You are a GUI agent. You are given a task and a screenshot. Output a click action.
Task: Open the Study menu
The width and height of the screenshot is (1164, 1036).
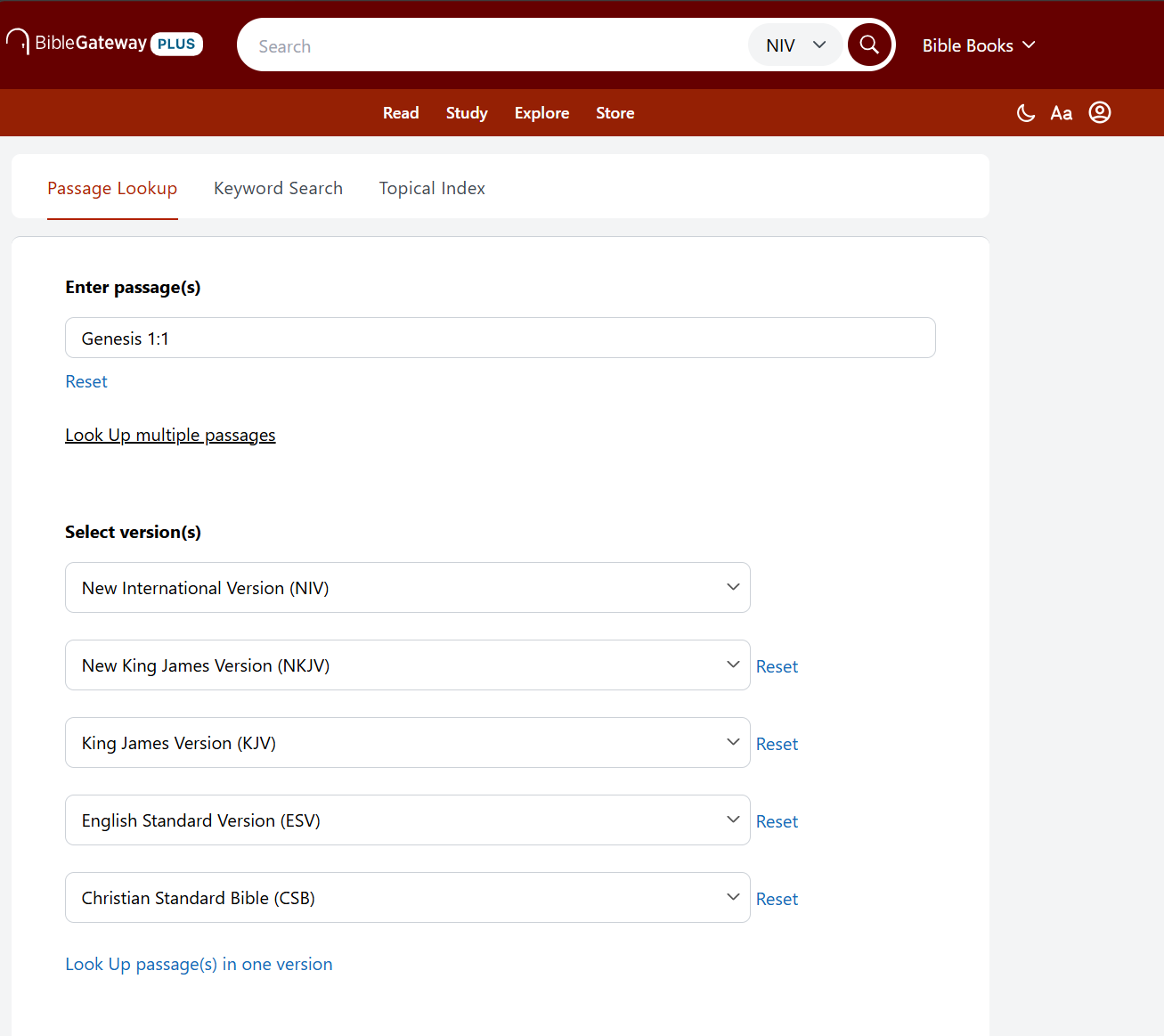[x=467, y=113]
